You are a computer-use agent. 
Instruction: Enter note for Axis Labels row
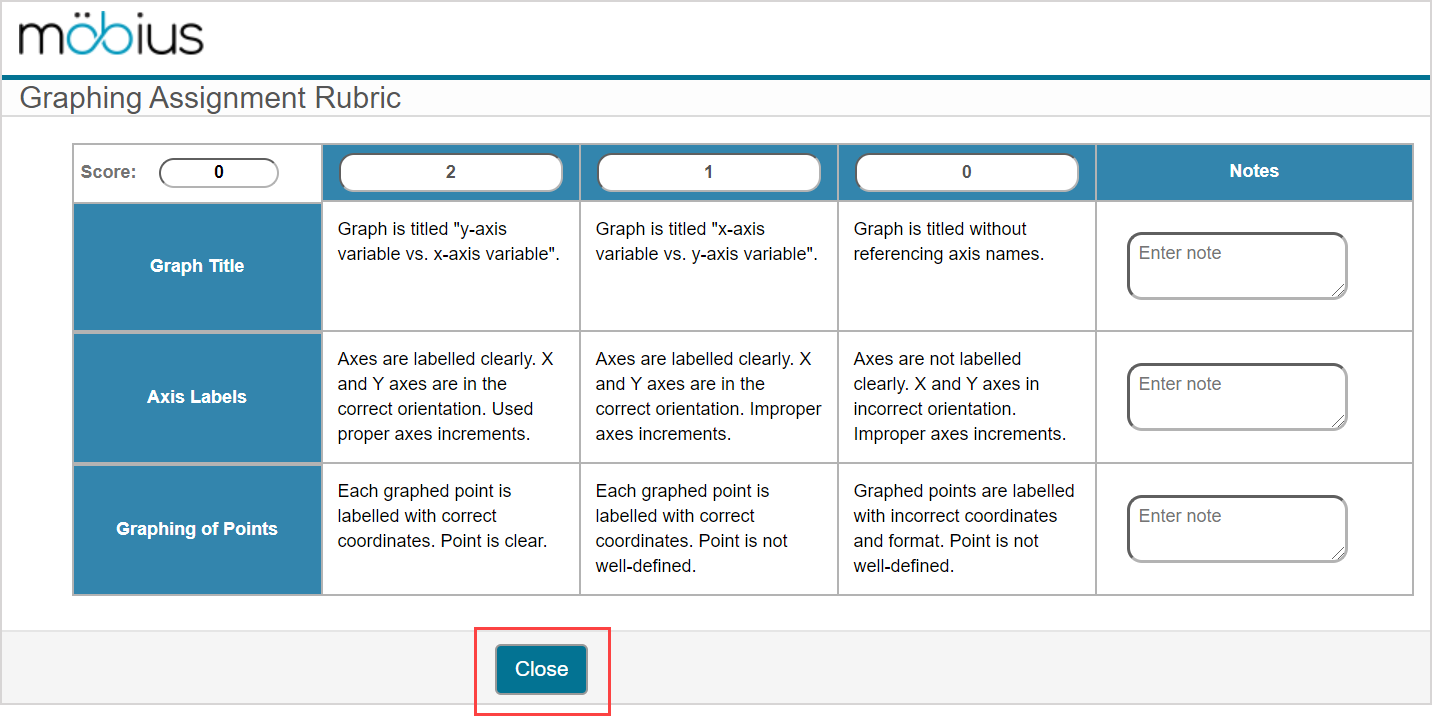pos(1237,397)
